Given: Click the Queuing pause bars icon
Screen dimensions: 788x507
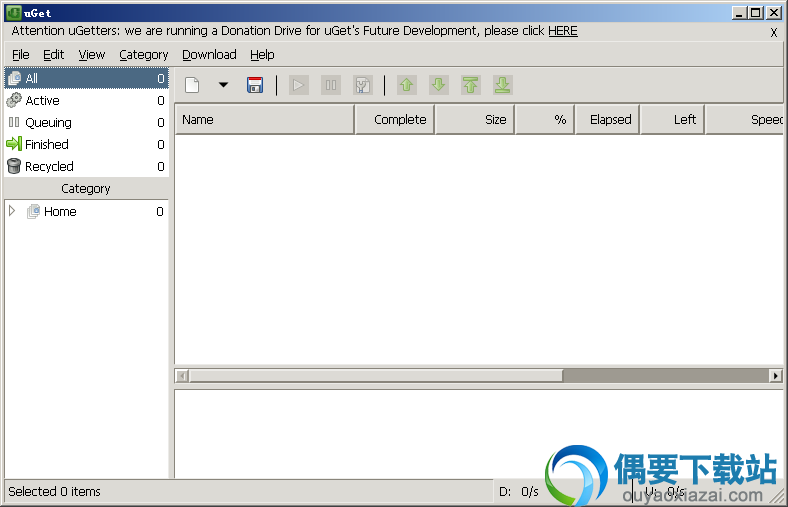Looking at the screenshot, I should [14, 122].
